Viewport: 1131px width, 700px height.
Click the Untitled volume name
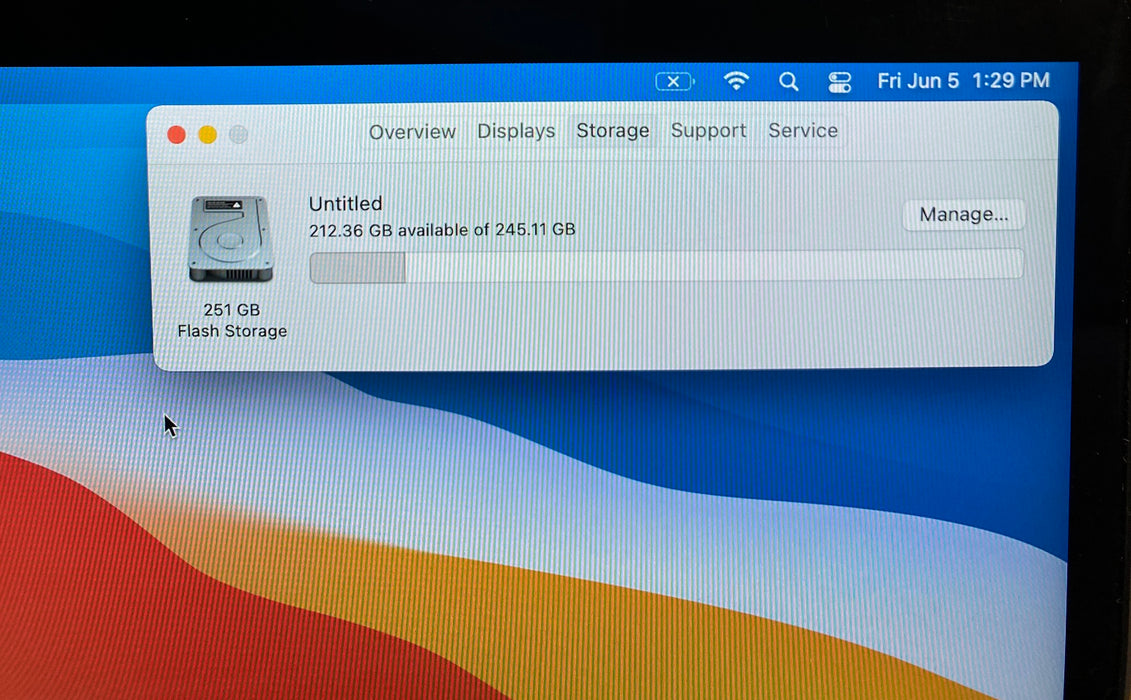point(346,204)
